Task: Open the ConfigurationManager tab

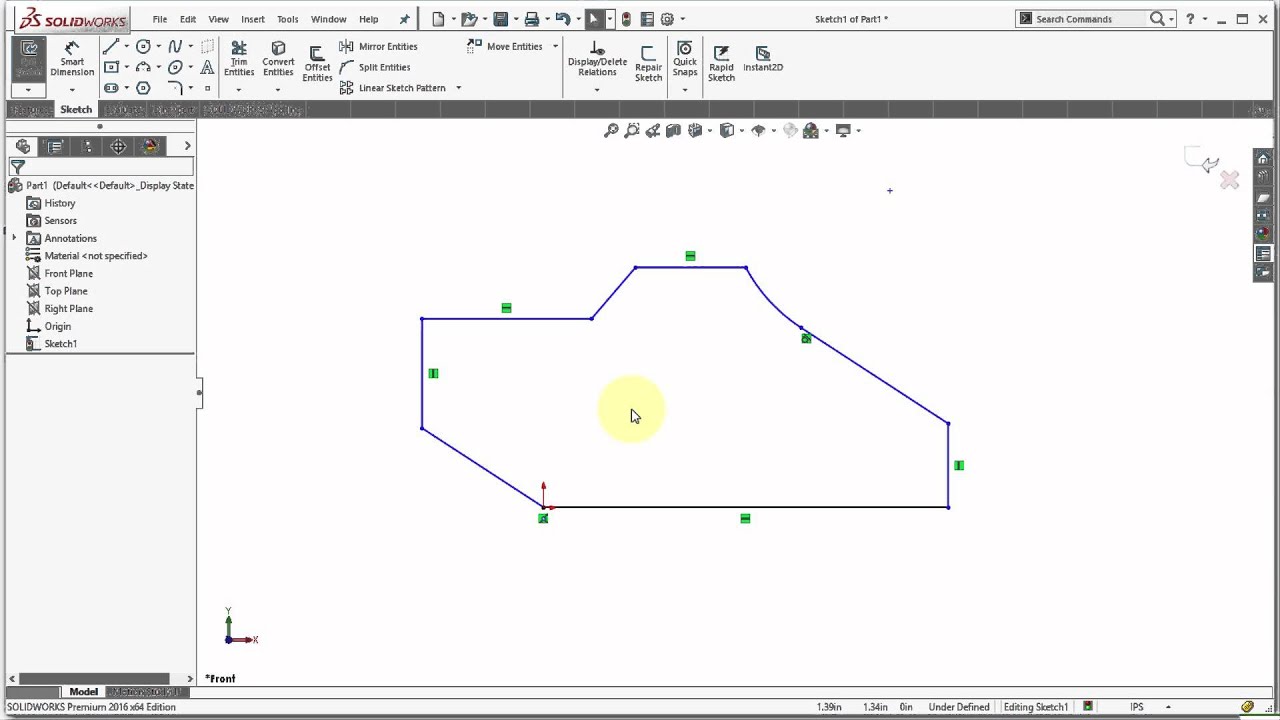Action: pos(87,146)
